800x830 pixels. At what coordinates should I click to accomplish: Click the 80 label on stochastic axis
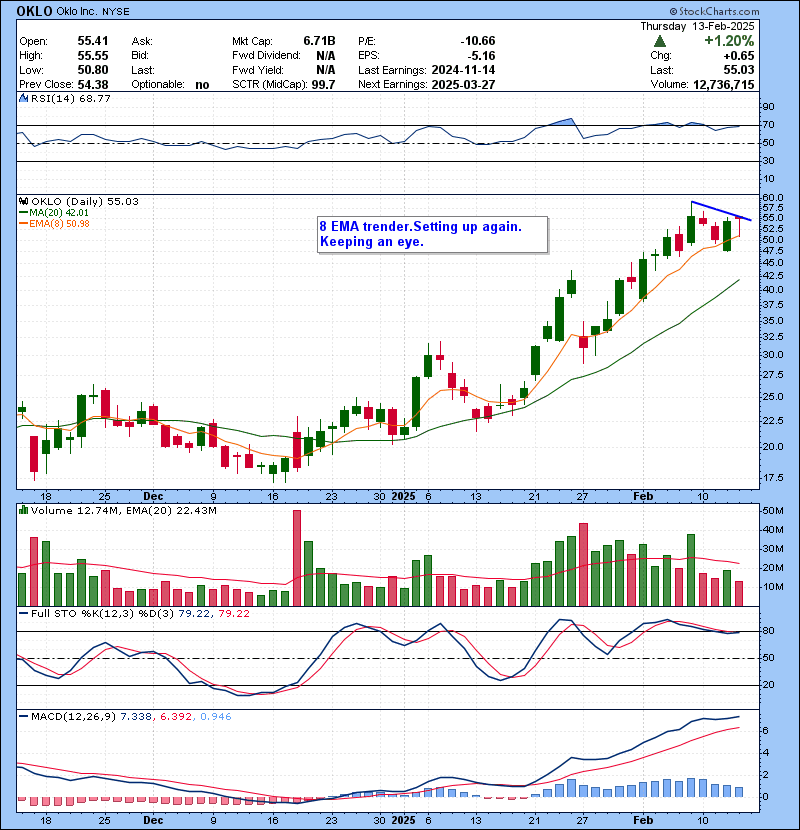point(768,631)
